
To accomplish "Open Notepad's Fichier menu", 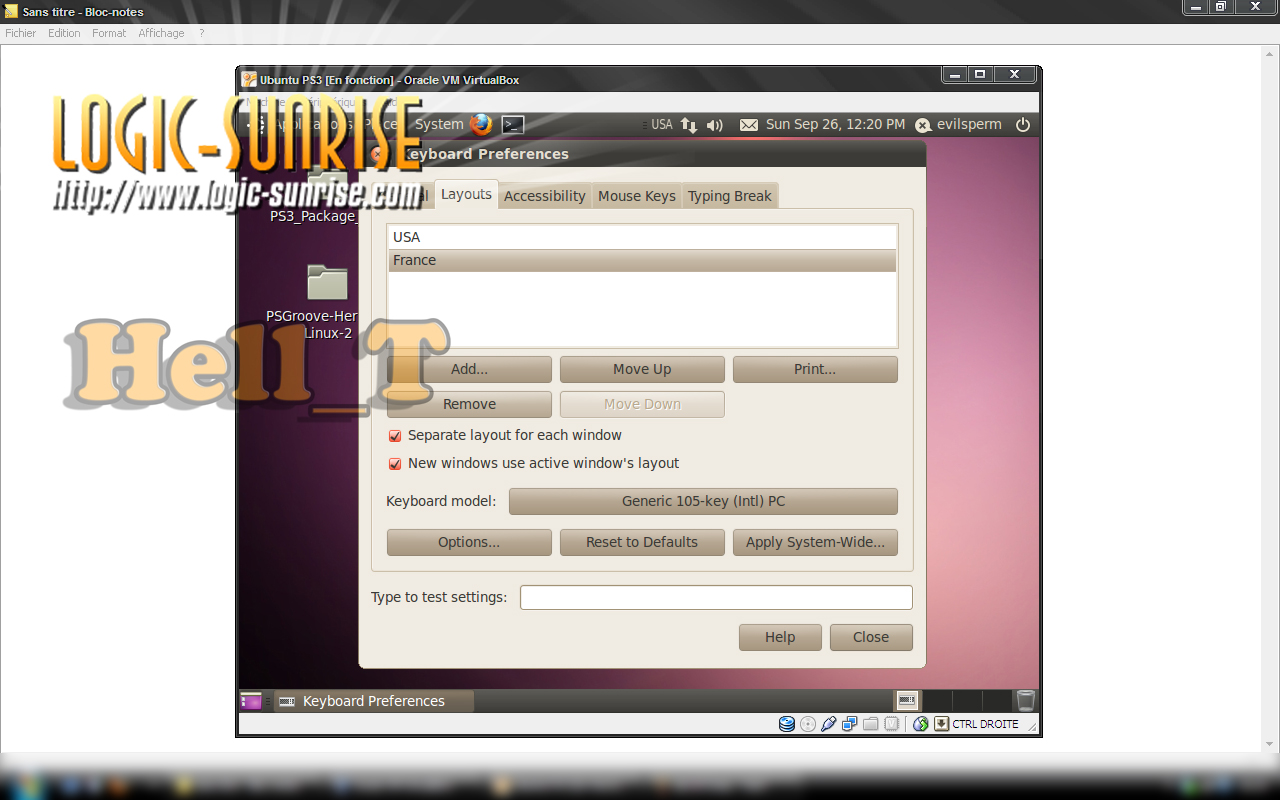I will point(20,33).
